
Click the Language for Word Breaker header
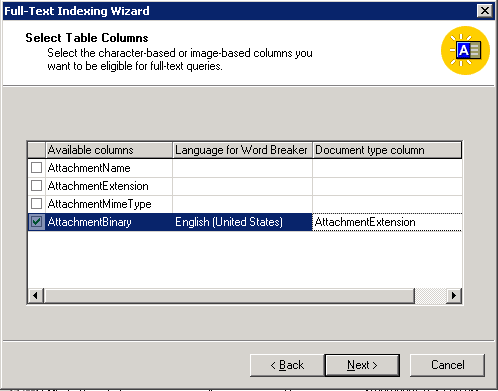[x=242, y=150]
